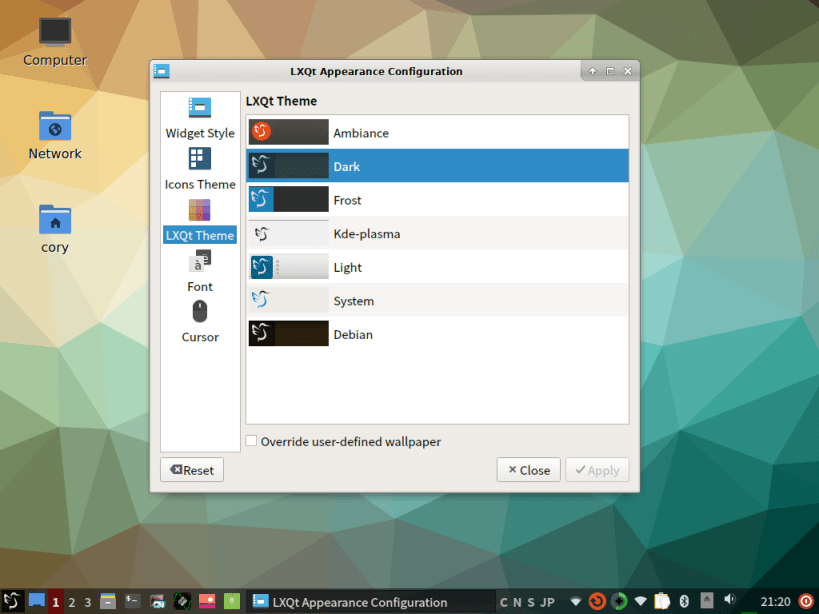Select the Network desktop folder icon

coord(55,135)
